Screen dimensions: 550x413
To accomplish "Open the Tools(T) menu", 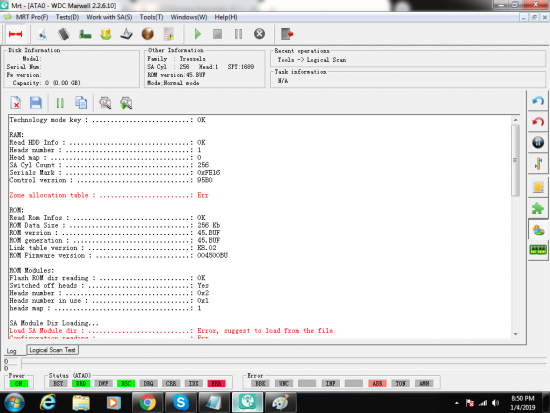I will point(151,17).
